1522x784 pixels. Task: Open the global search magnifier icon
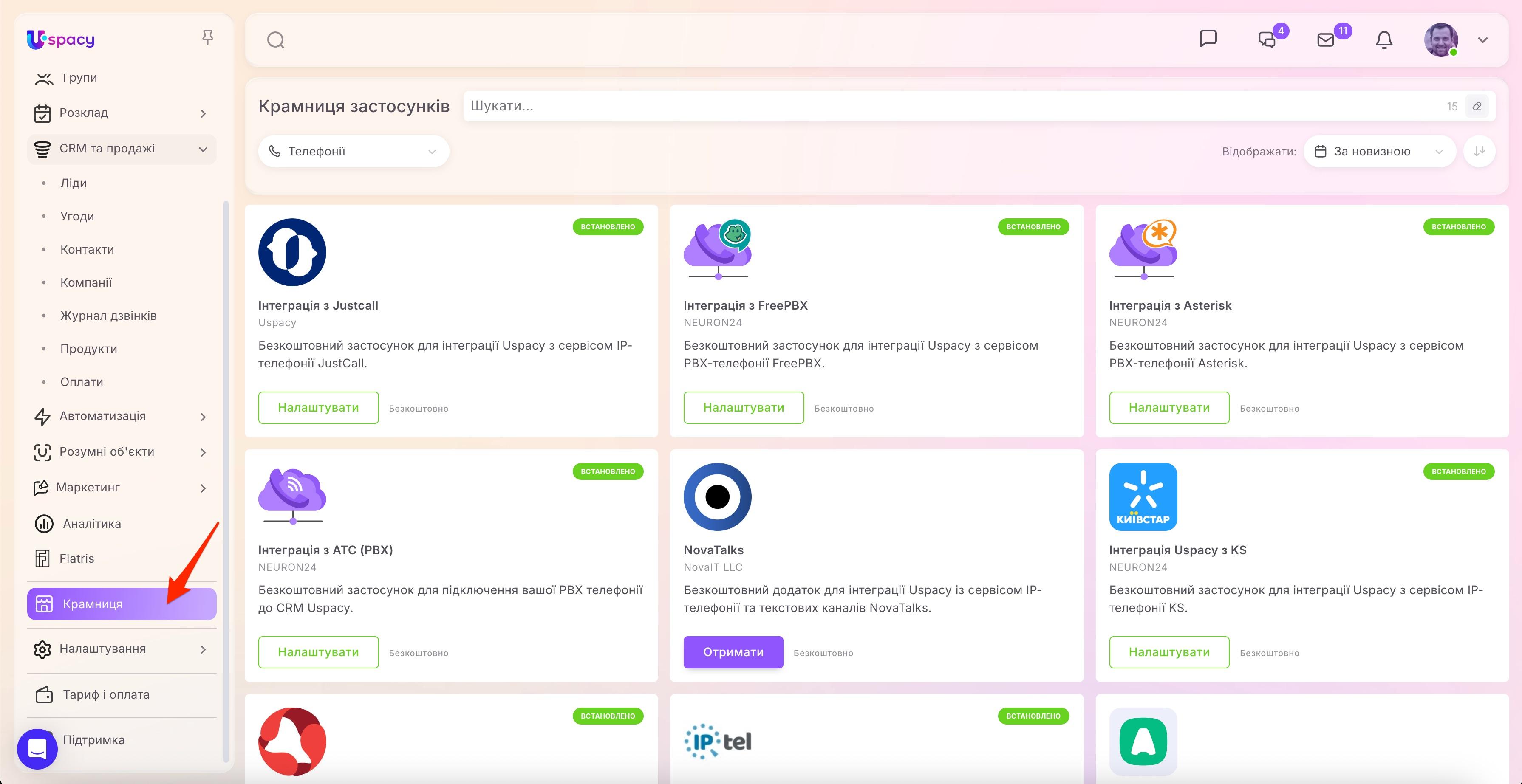tap(276, 40)
